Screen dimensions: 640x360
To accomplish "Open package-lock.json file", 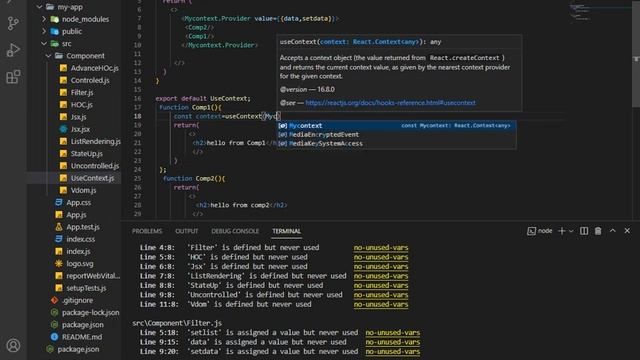I will pos(90,313).
